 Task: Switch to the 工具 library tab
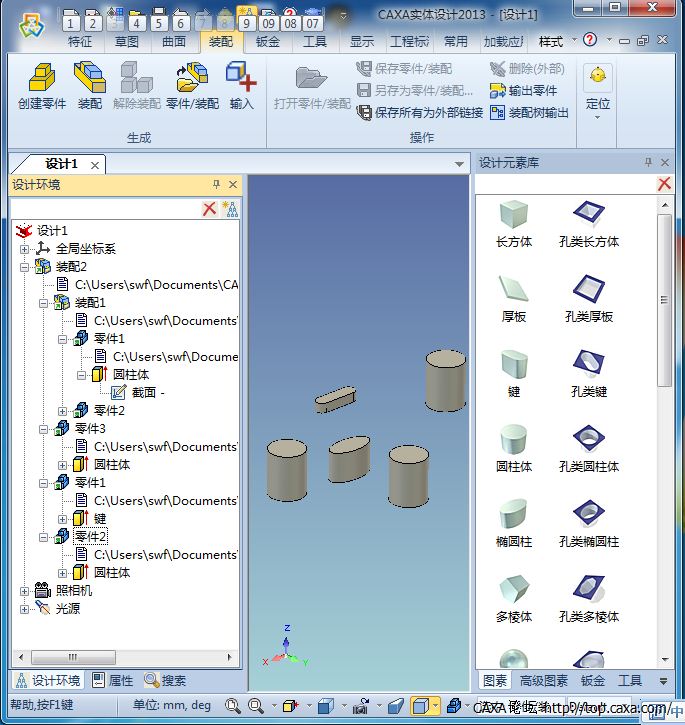(x=630, y=681)
